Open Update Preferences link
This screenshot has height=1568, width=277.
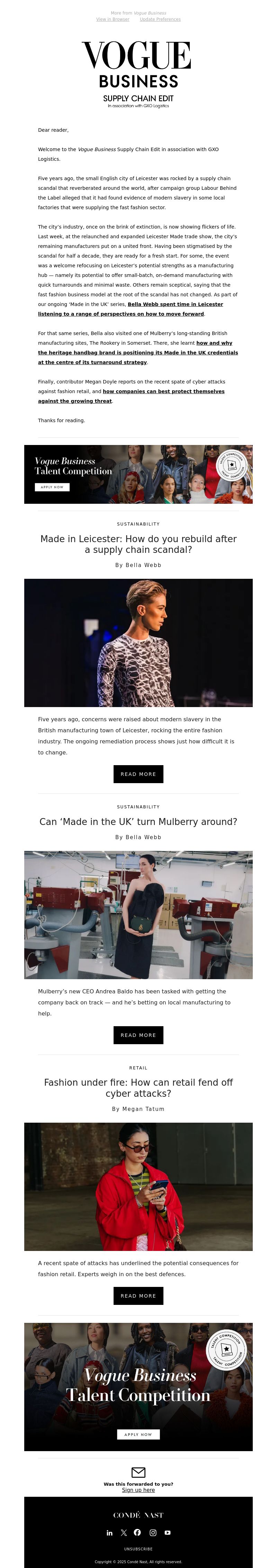(160, 19)
